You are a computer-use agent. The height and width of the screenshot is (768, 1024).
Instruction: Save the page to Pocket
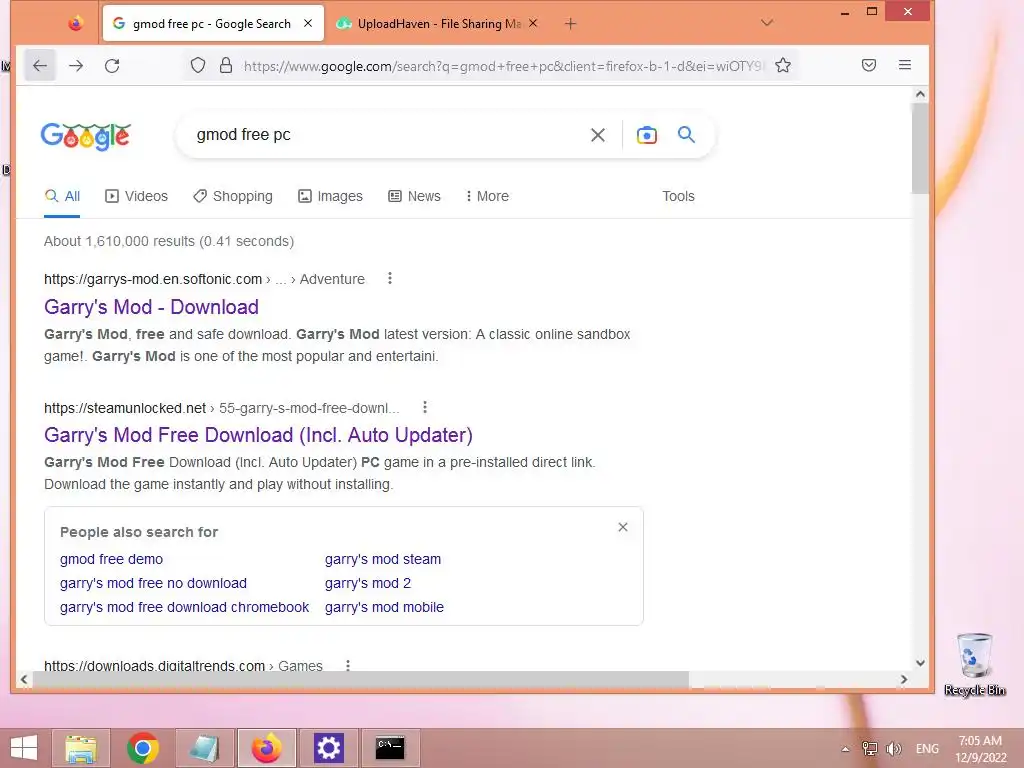click(869, 65)
